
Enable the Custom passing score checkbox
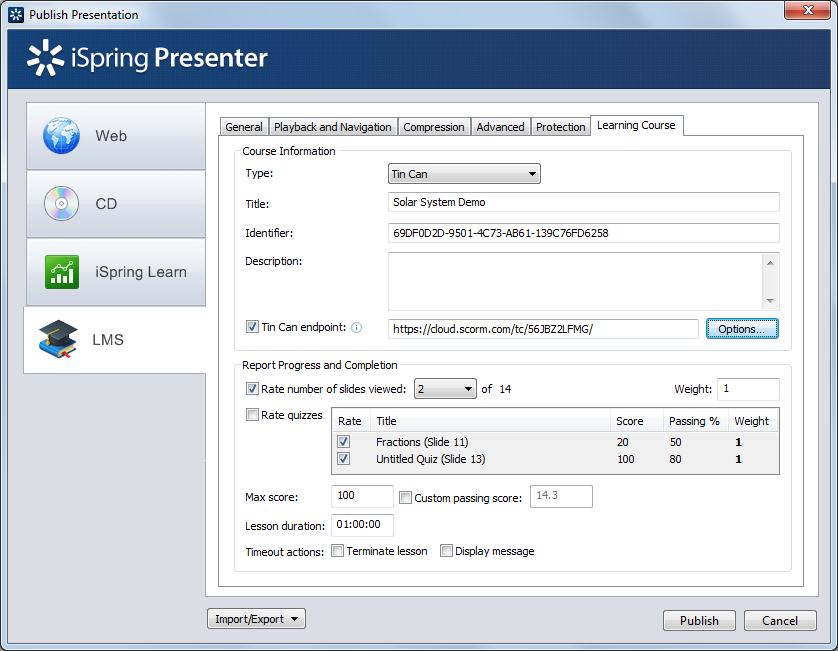pyautogui.click(x=406, y=498)
